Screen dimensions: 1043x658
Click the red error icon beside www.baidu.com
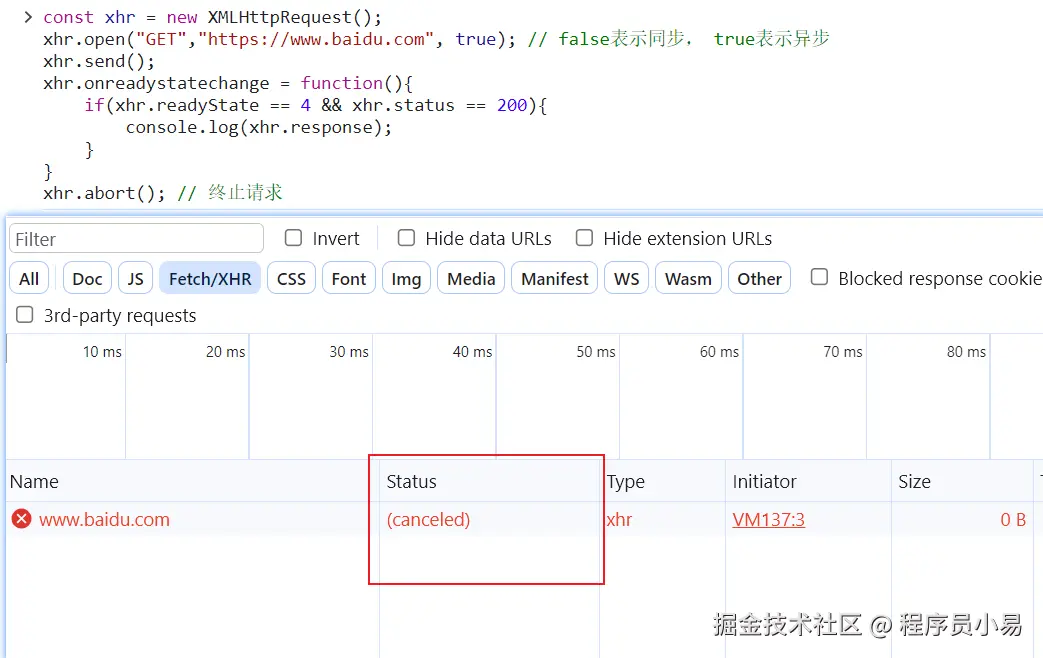click(x=21, y=519)
